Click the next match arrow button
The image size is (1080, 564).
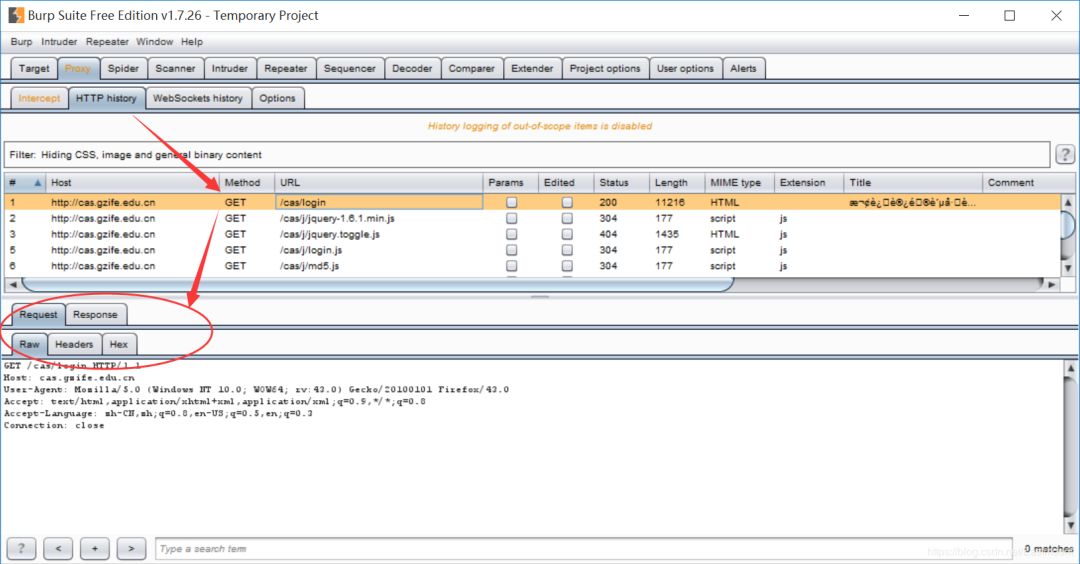131,548
